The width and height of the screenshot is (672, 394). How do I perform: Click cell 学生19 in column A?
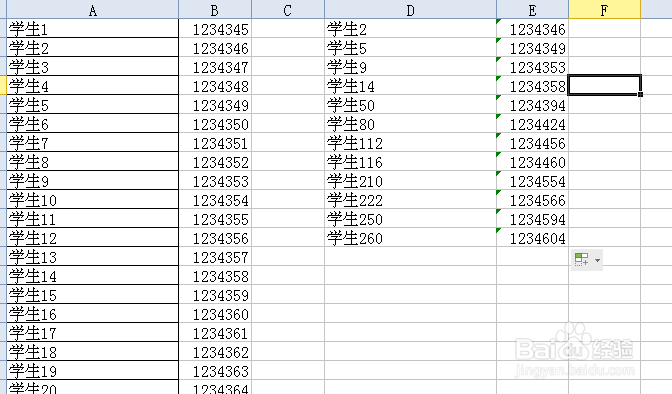[x=93, y=370]
